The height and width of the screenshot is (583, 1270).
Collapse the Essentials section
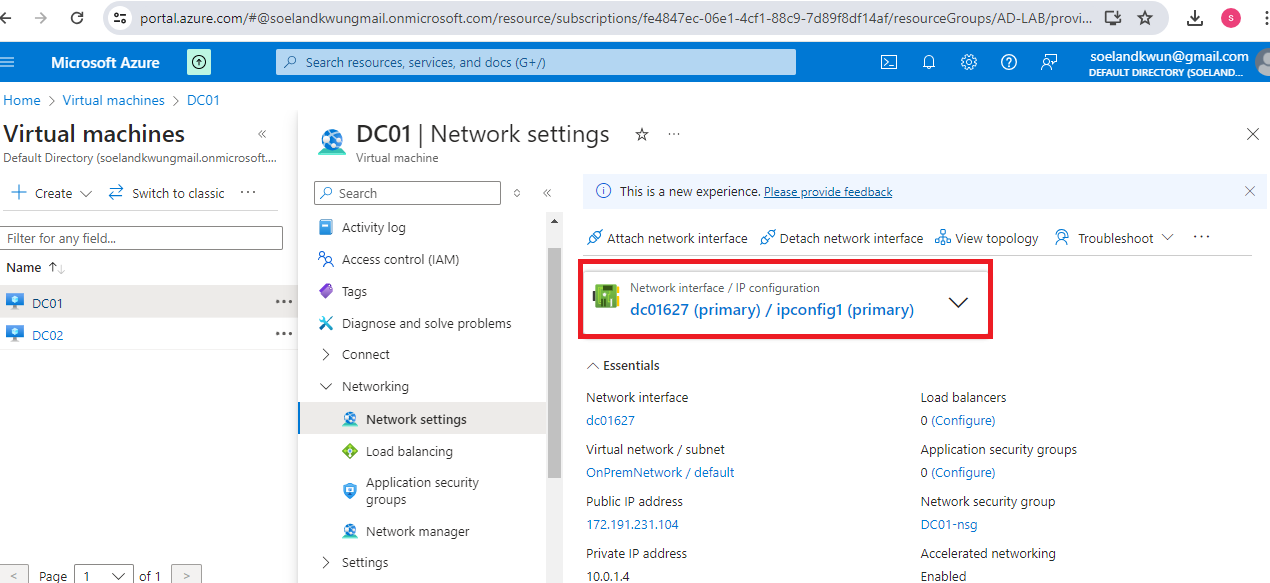click(623, 365)
